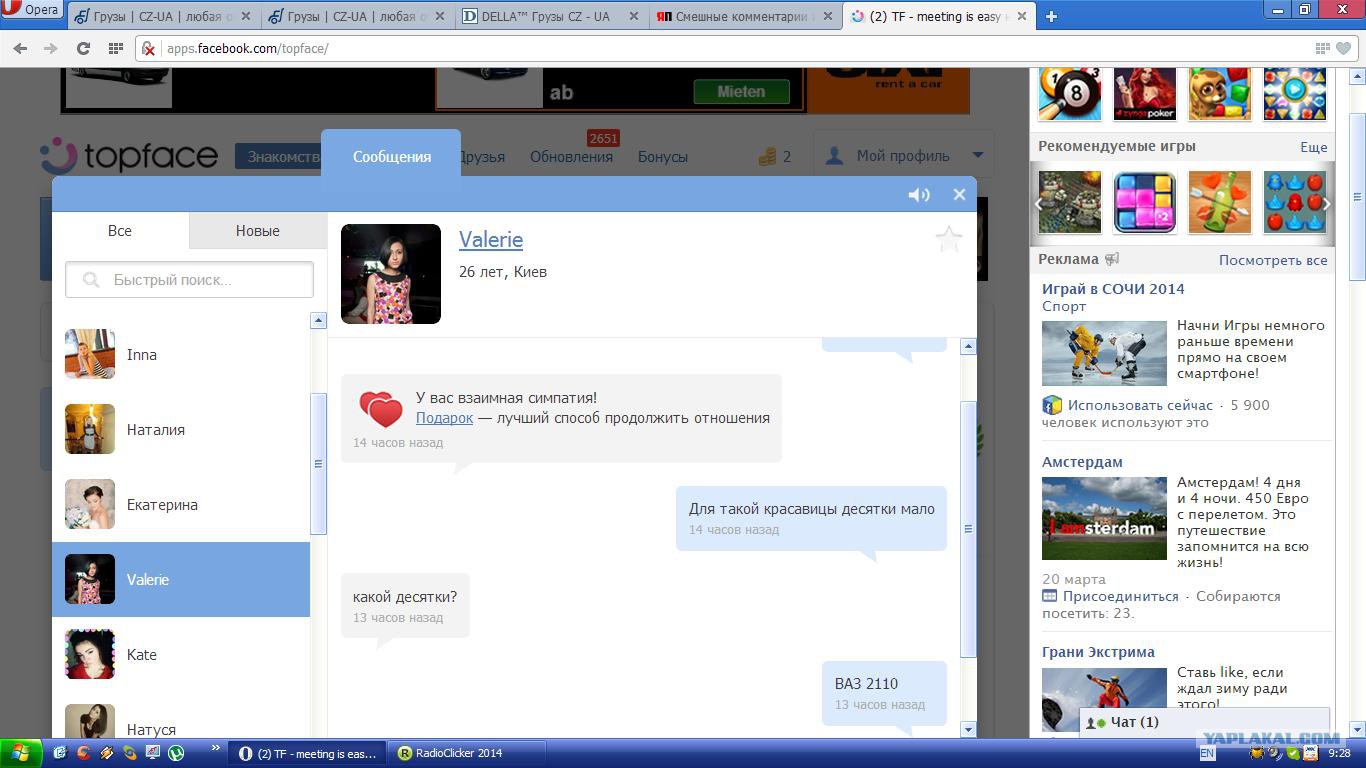Click the Подарок gift link
Screen dimensions: 1366x768
pyautogui.click(x=444, y=418)
